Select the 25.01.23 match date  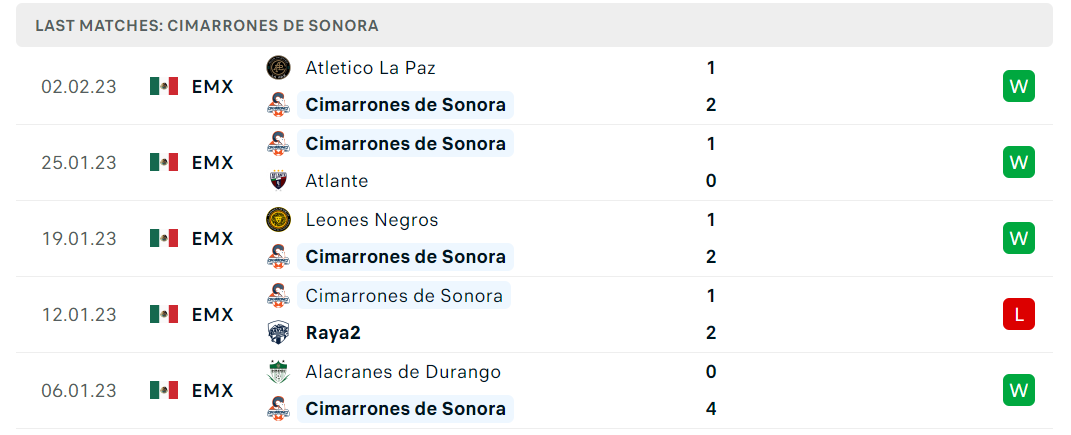coord(79,163)
